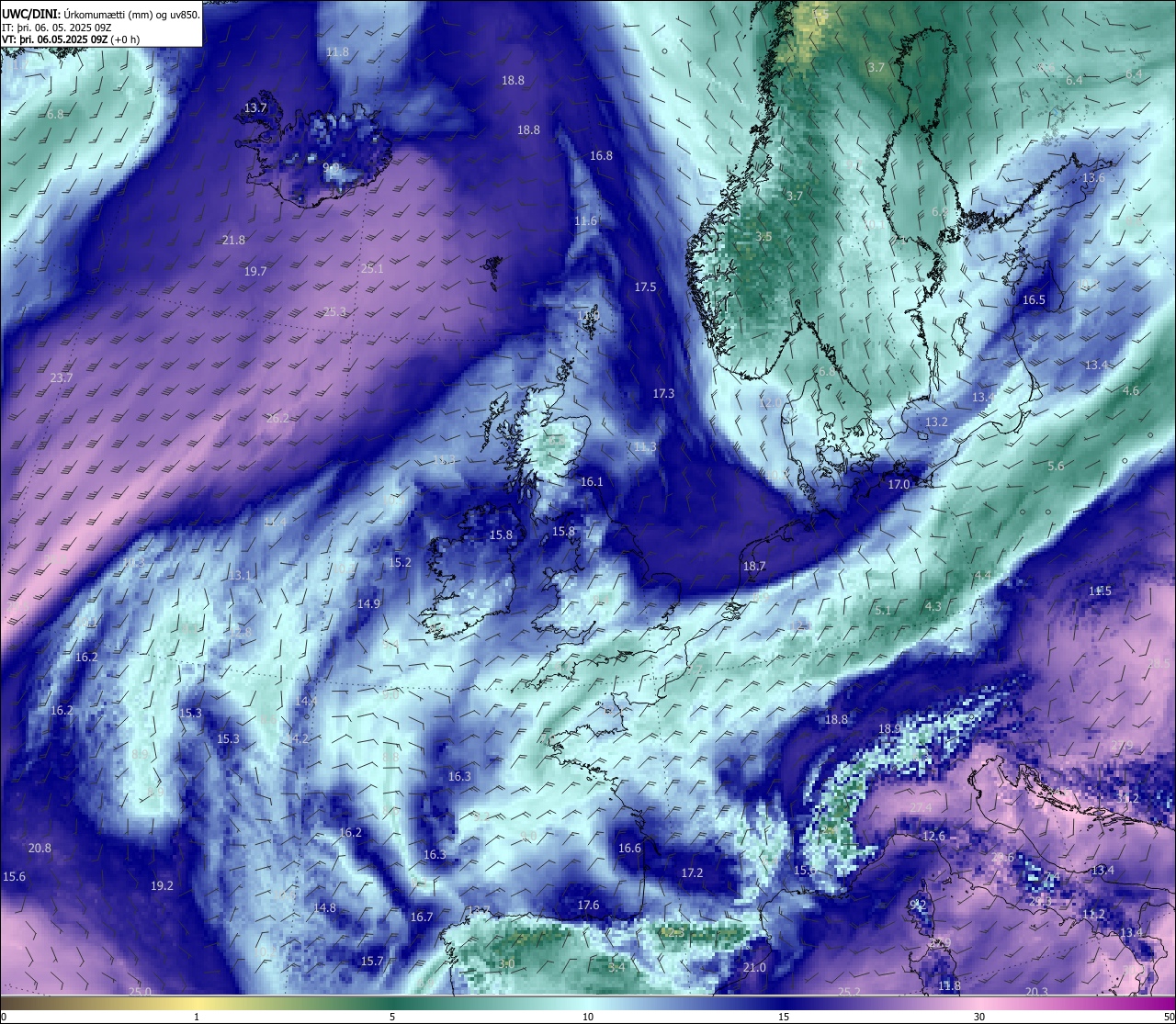Click the 16.1 value east of Scotland

pyautogui.click(x=592, y=482)
